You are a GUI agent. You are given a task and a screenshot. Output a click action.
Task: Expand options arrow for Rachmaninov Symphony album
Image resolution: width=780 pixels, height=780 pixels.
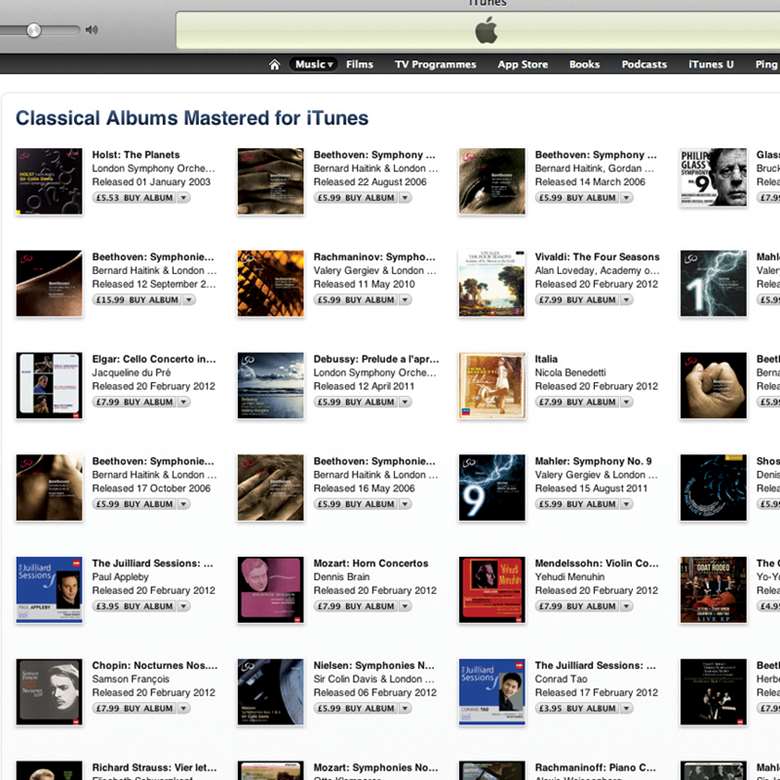(405, 300)
